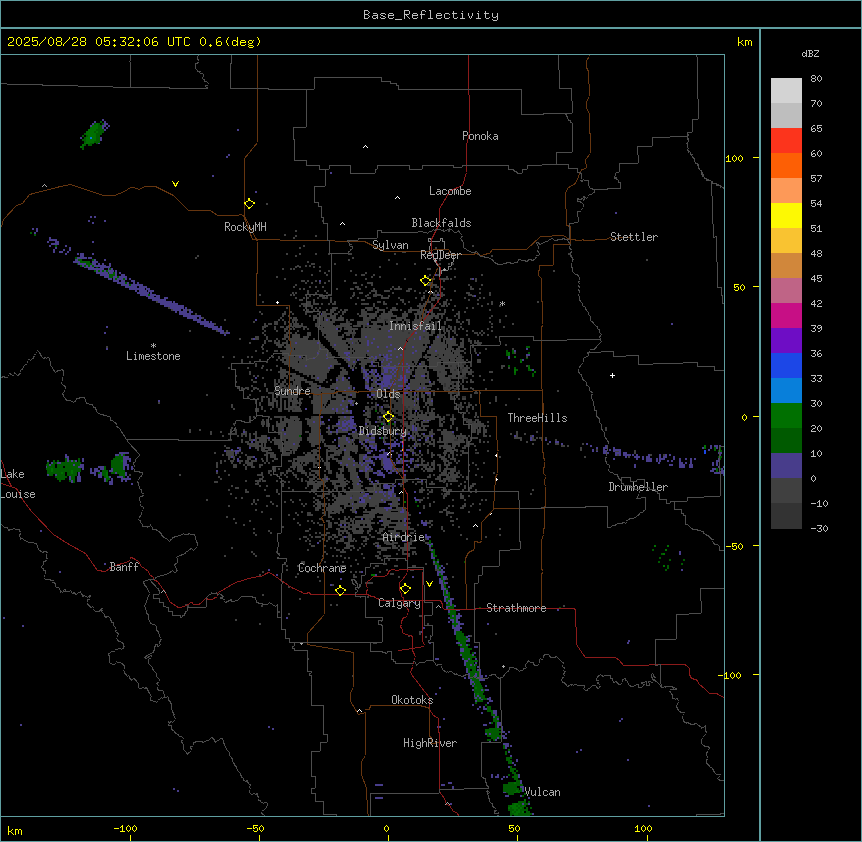The width and height of the screenshot is (862, 842).
Task: Click the bright blue 36-33 dBZ legend swatch
Action: (x=786, y=365)
